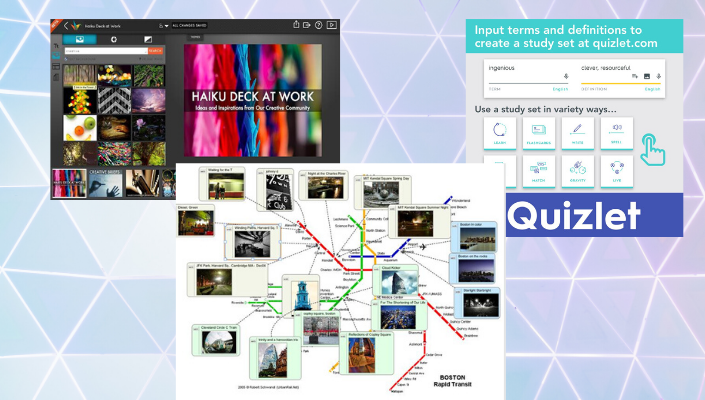
Task: Select the Reflections of Copley Square node
Action: [x=367, y=354]
